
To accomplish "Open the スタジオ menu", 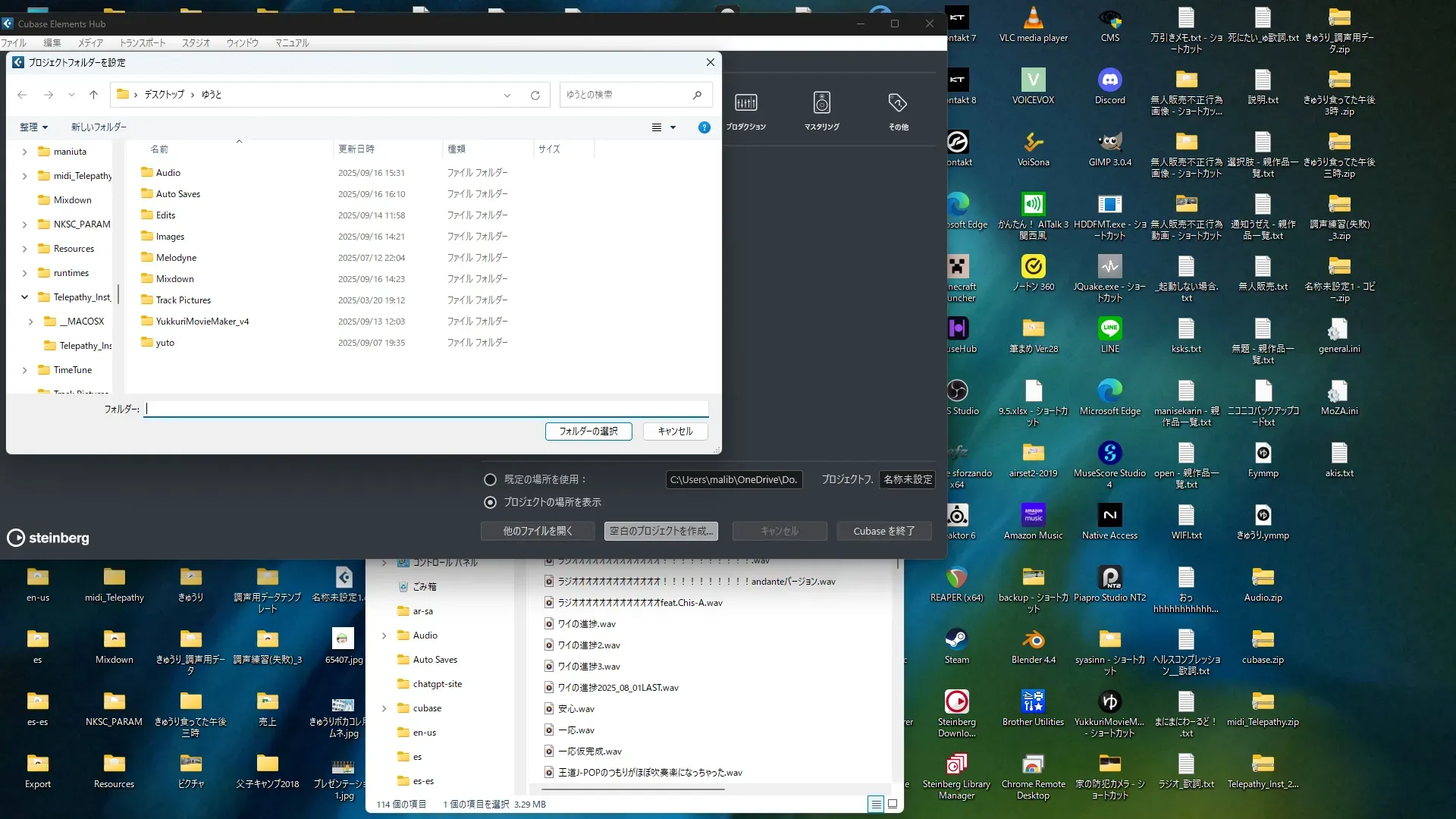I will (196, 43).
